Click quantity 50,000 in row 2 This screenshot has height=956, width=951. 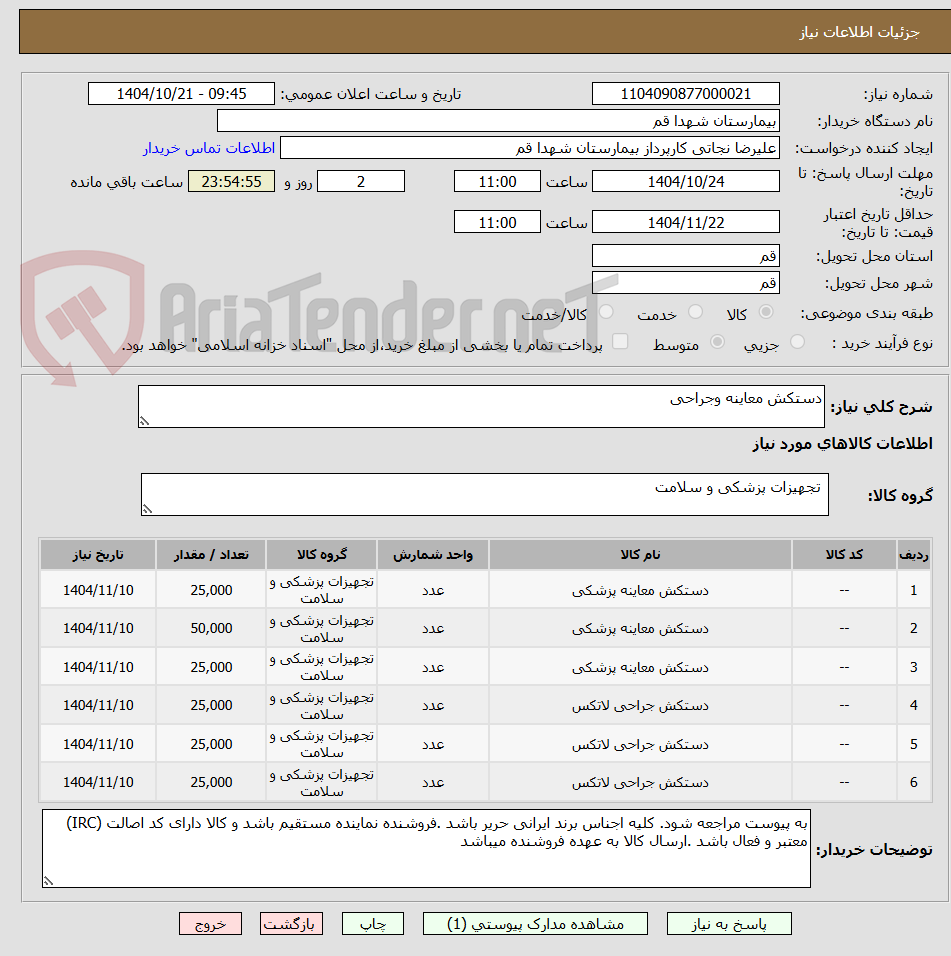(x=211, y=629)
